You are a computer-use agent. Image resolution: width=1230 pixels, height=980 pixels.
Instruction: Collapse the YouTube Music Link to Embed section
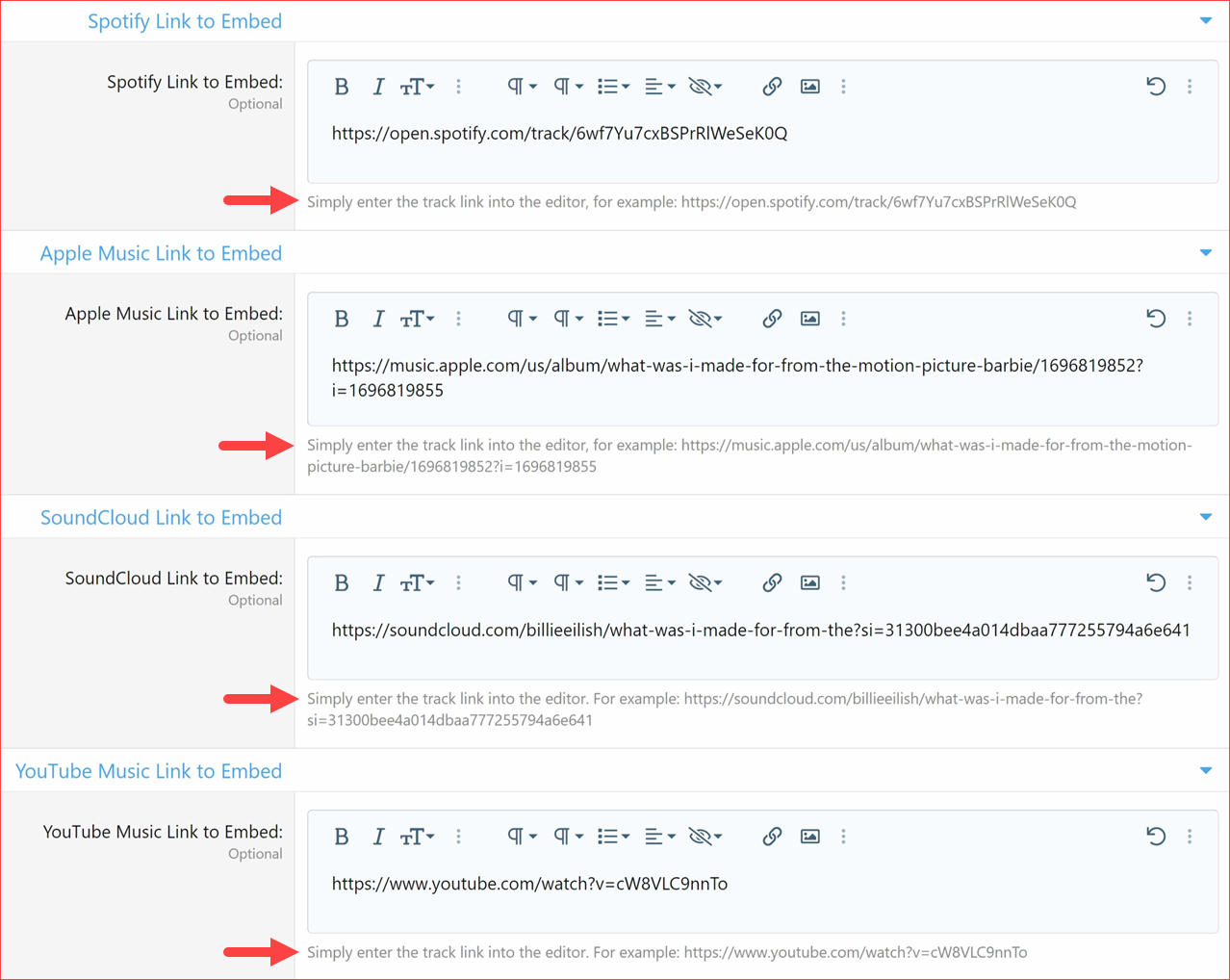coord(1206,770)
